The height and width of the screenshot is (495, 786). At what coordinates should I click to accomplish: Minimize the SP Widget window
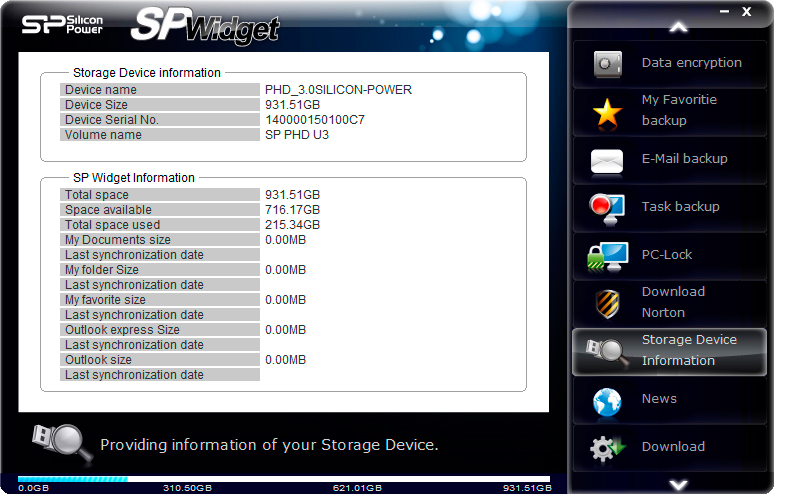[x=724, y=11]
